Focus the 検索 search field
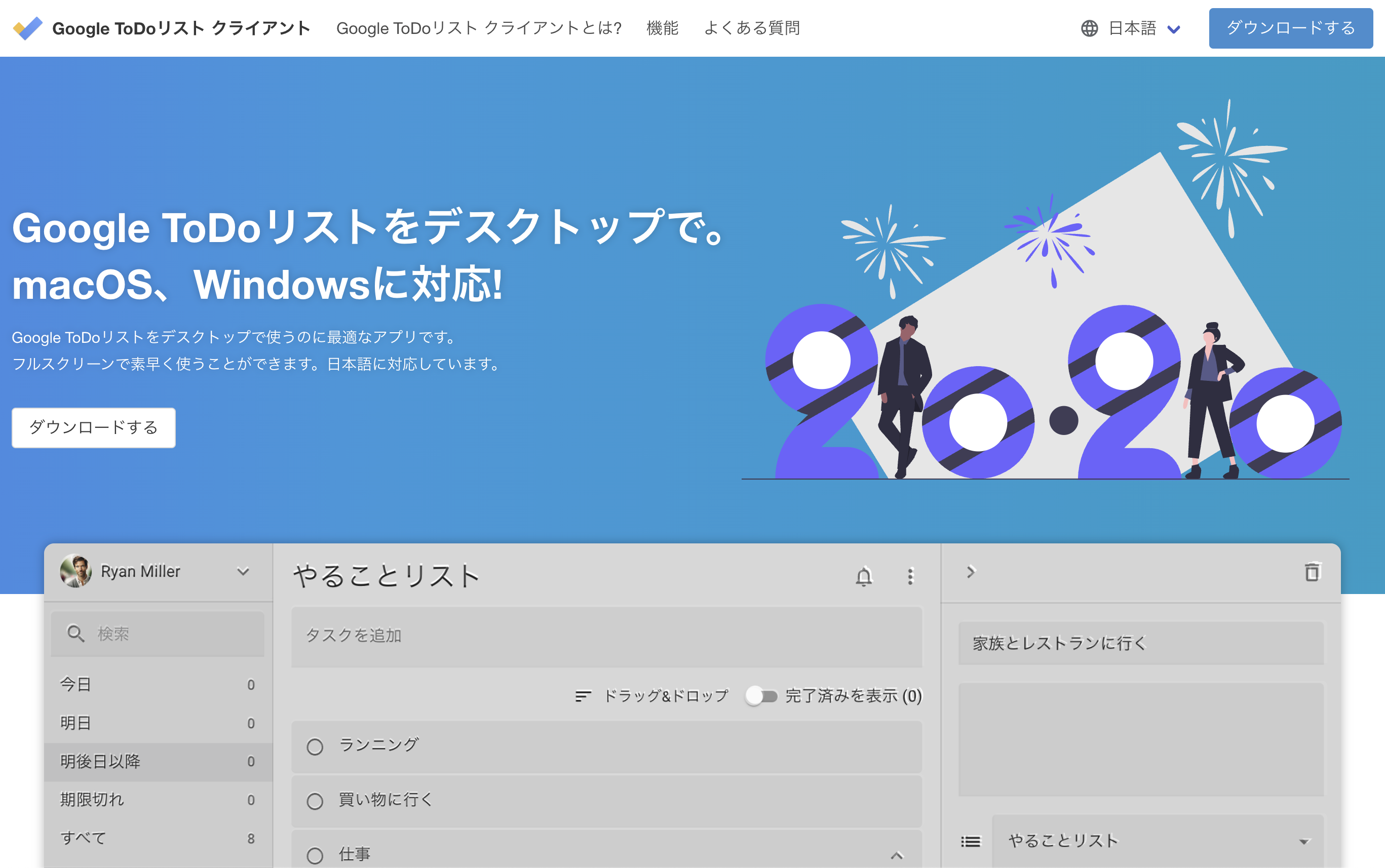 point(158,634)
